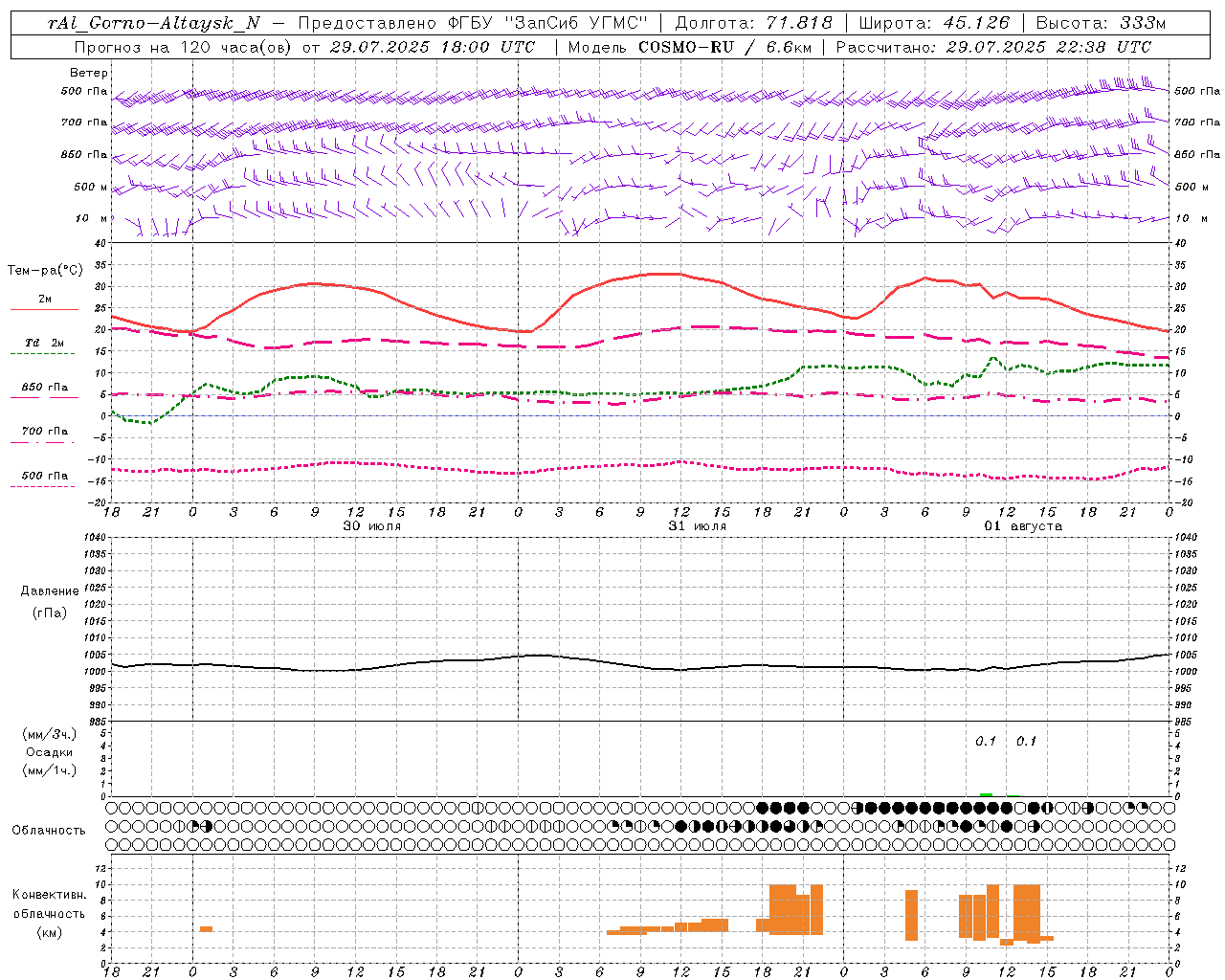
Task: Click the Осадки precipitation label
Action: pos(50,752)
